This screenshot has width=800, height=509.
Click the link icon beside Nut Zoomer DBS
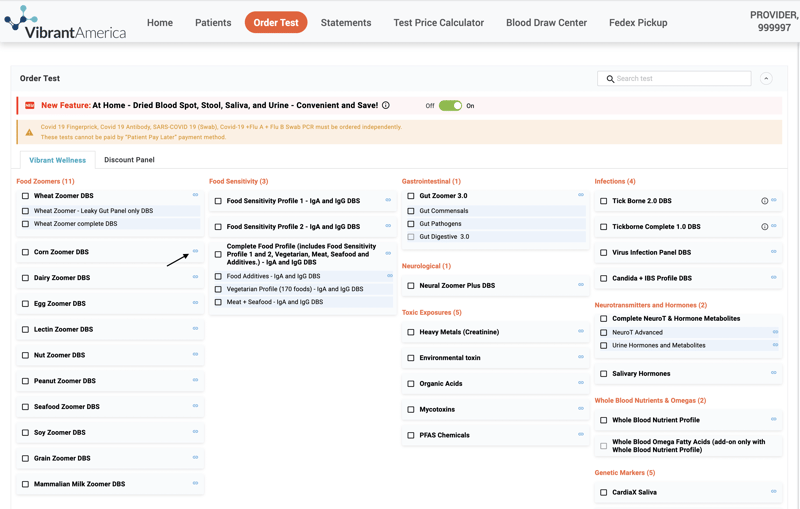tap(195, 354)
